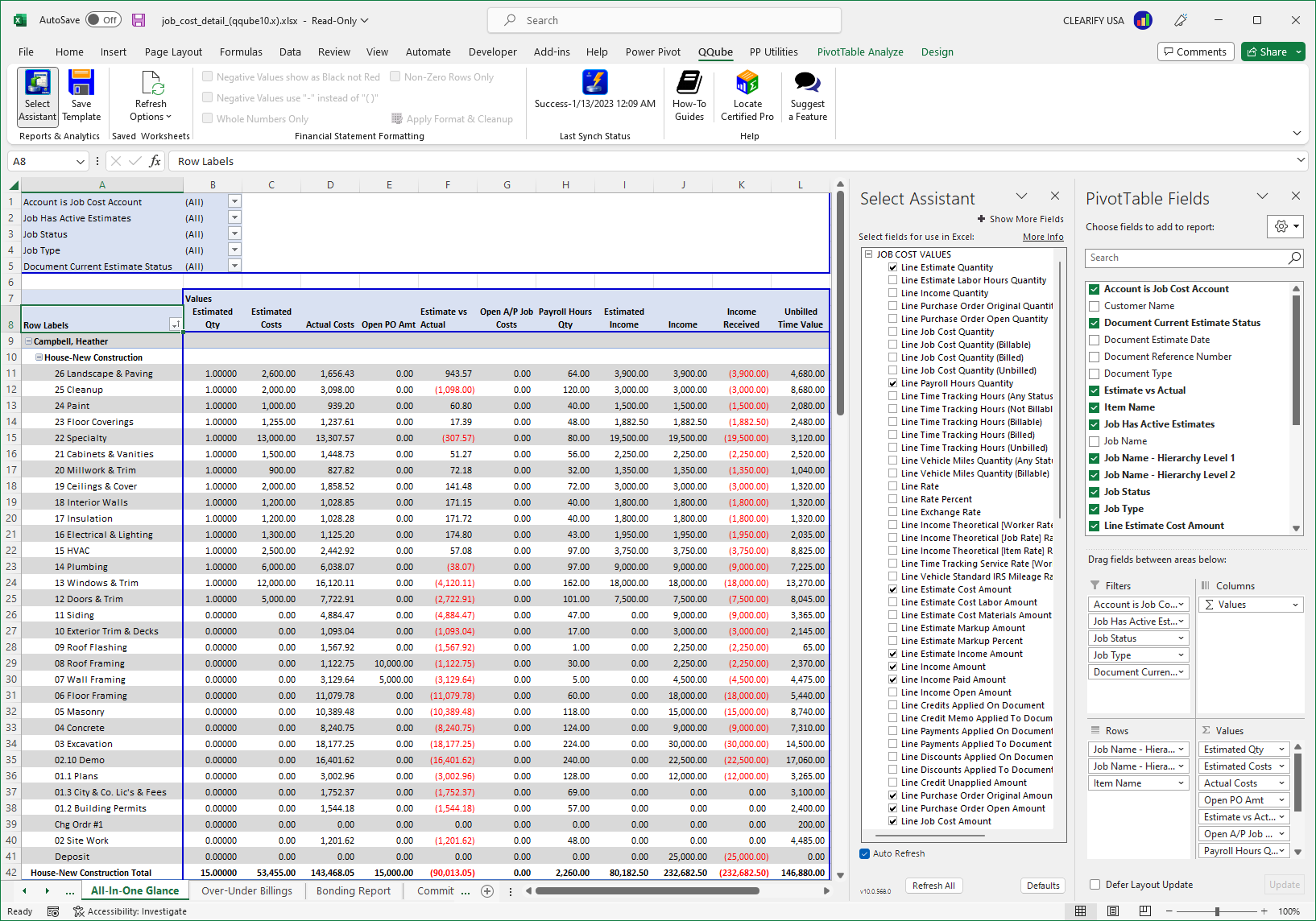Click the More Info link
Viewport: 1316px width, 921px height.
pyautogui.click(x=1043, y=236)
